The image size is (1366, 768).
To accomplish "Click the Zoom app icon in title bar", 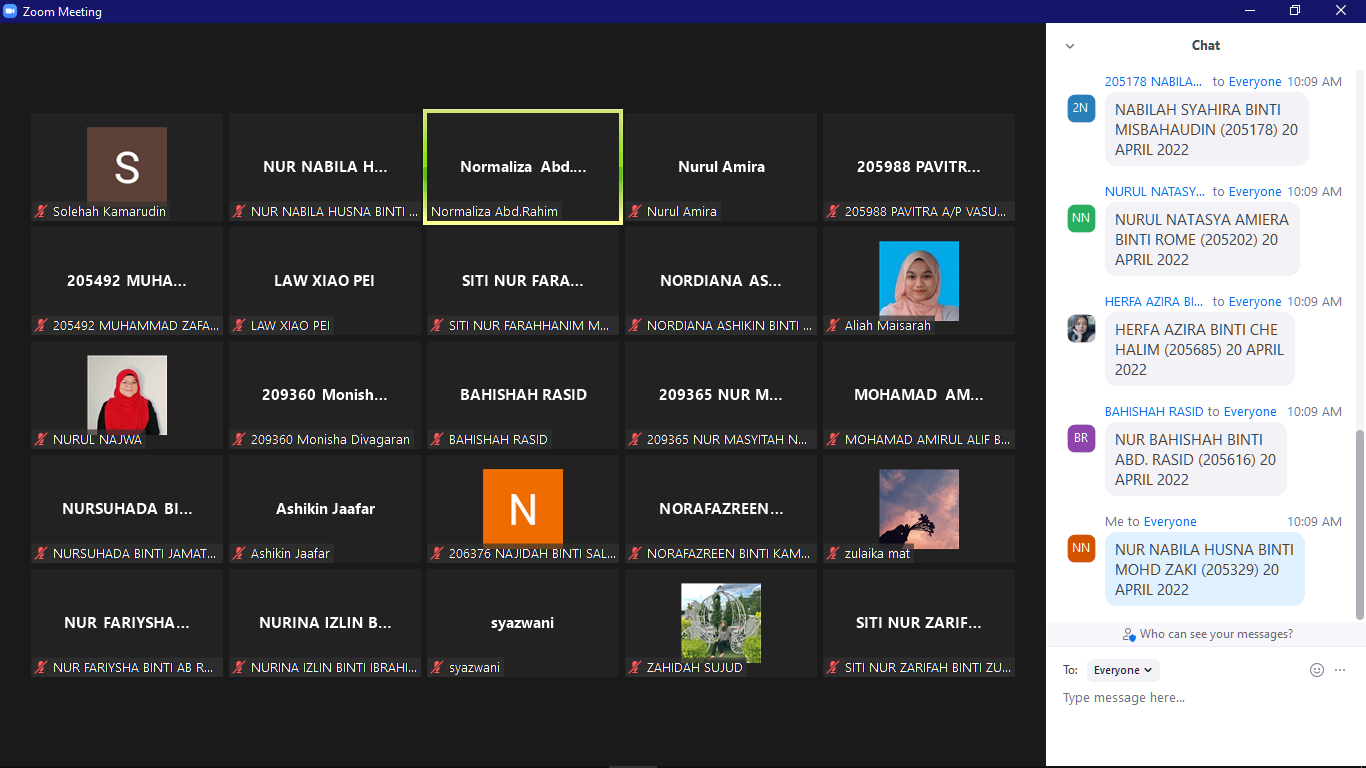I will click(11, 11).
